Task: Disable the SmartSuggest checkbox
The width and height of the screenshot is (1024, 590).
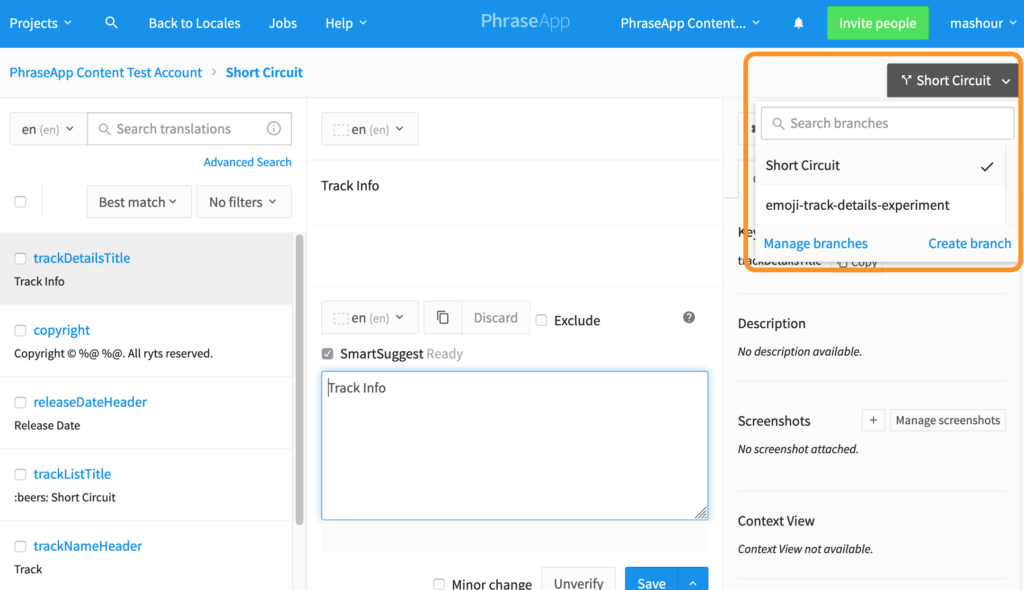Action: 327,353
